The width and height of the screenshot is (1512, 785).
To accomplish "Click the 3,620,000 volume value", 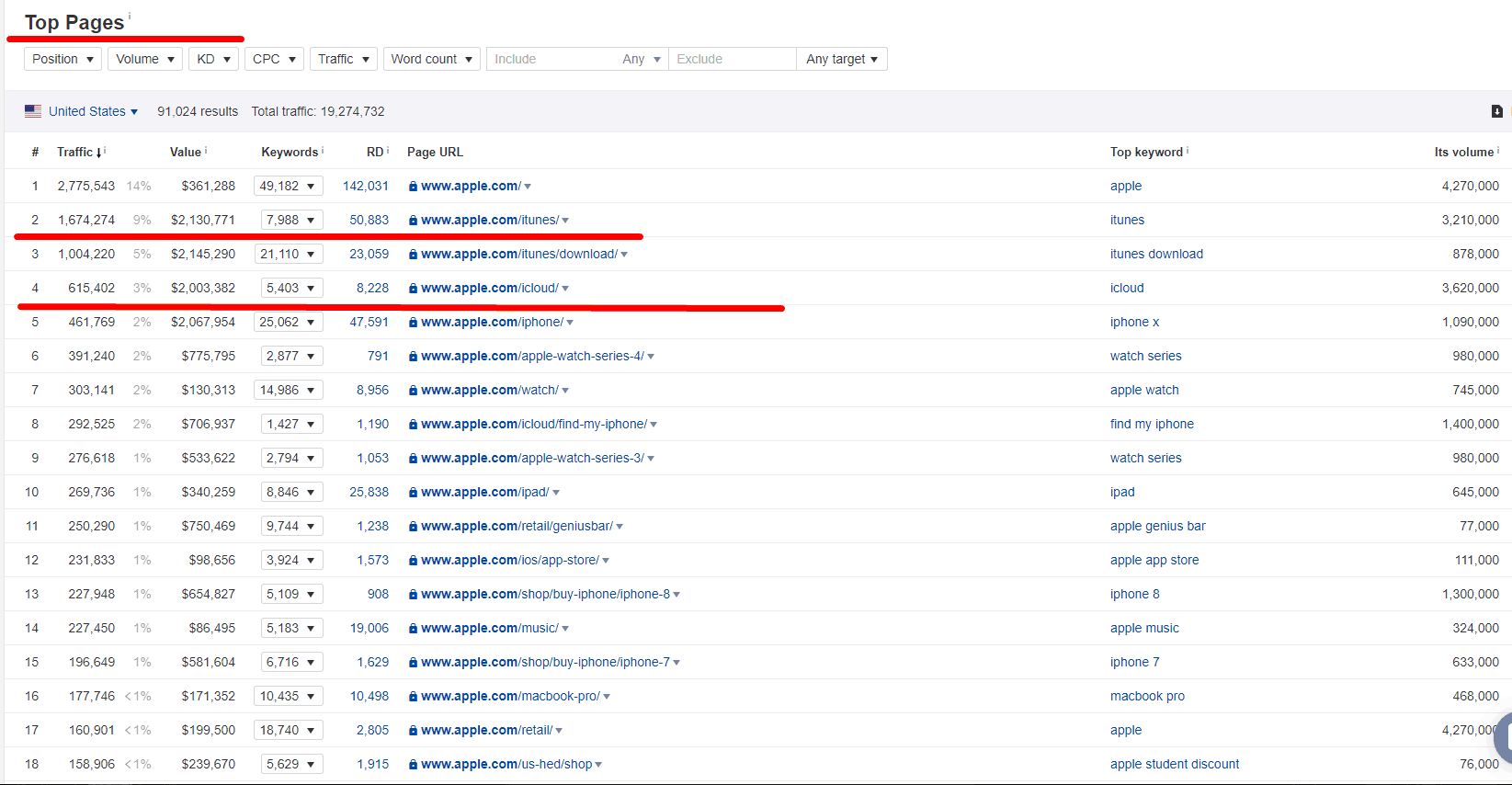I will pyautogui.click(x=1470, y=288).
